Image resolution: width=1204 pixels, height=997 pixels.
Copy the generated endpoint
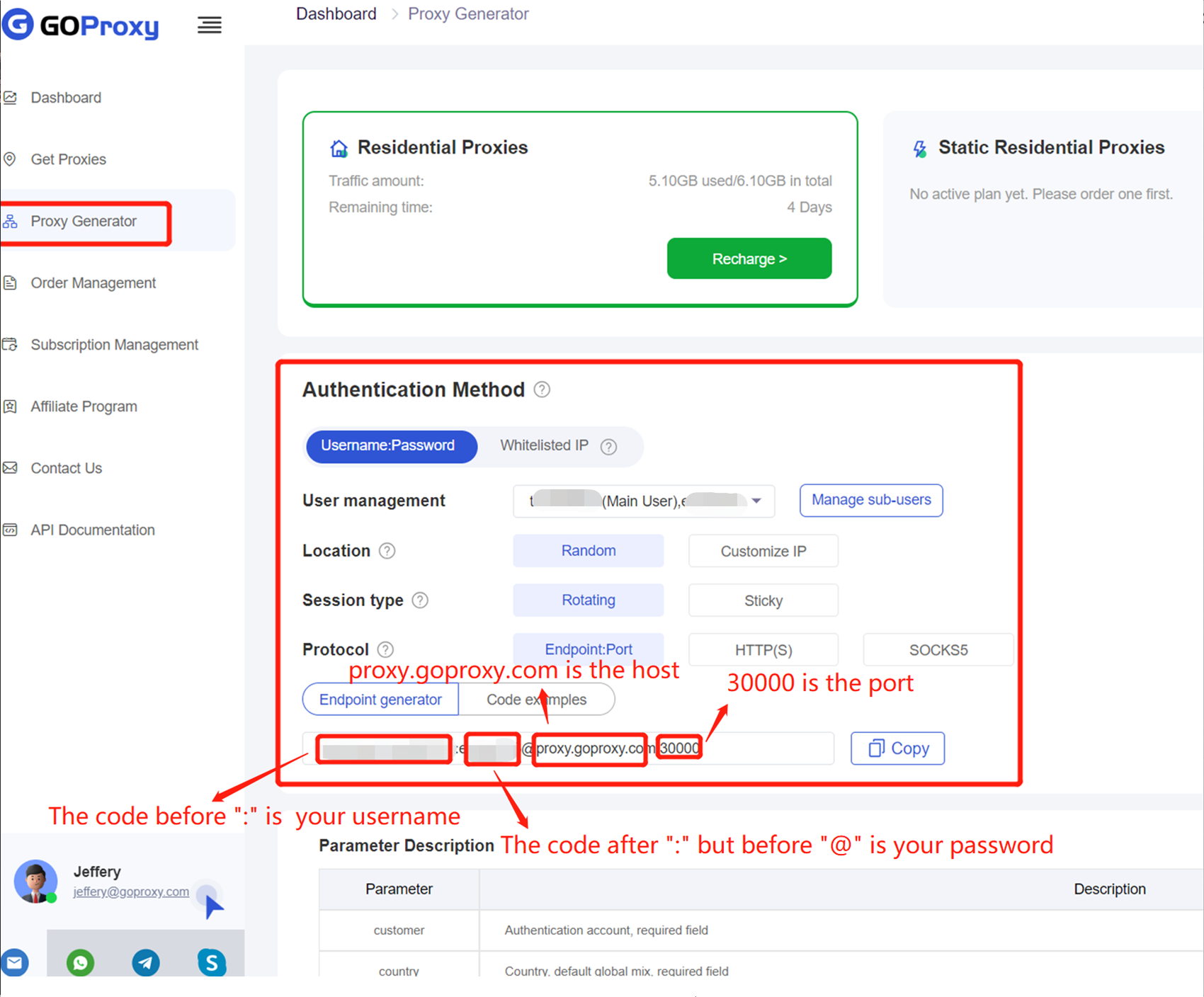pyautogui.click(x=897, y=748)
